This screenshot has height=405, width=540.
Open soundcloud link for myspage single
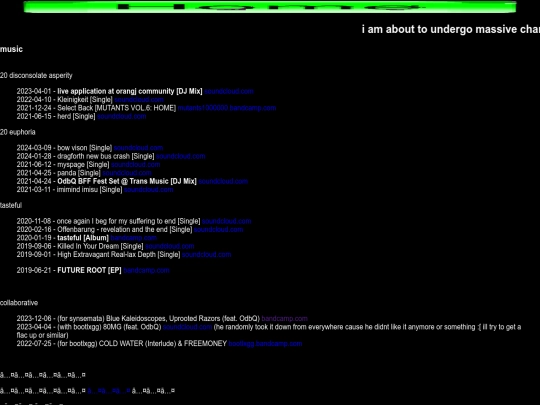pos(136,165)
